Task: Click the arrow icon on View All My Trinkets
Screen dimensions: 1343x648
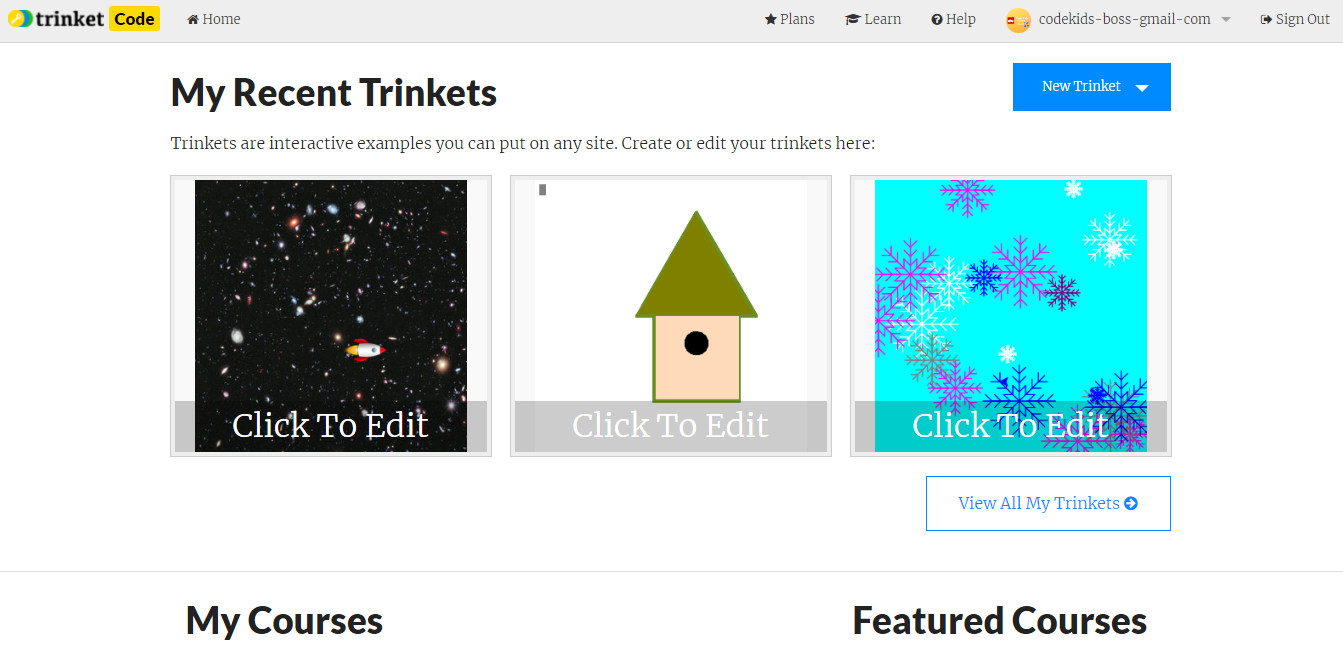Action: 1131,503
